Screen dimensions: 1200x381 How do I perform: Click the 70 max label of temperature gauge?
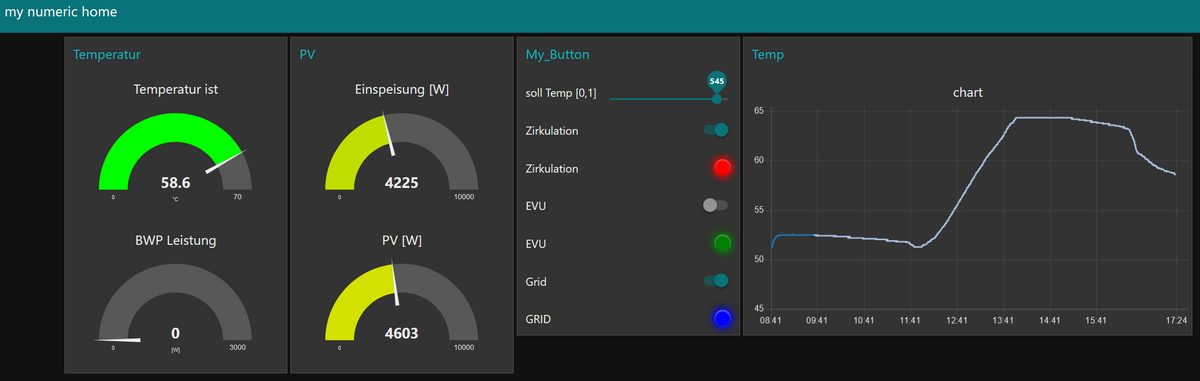(x=237, y=198)
